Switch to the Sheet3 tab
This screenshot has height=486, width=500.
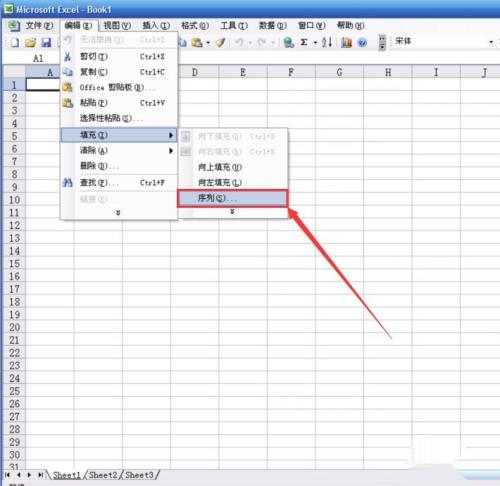(139, 475)
